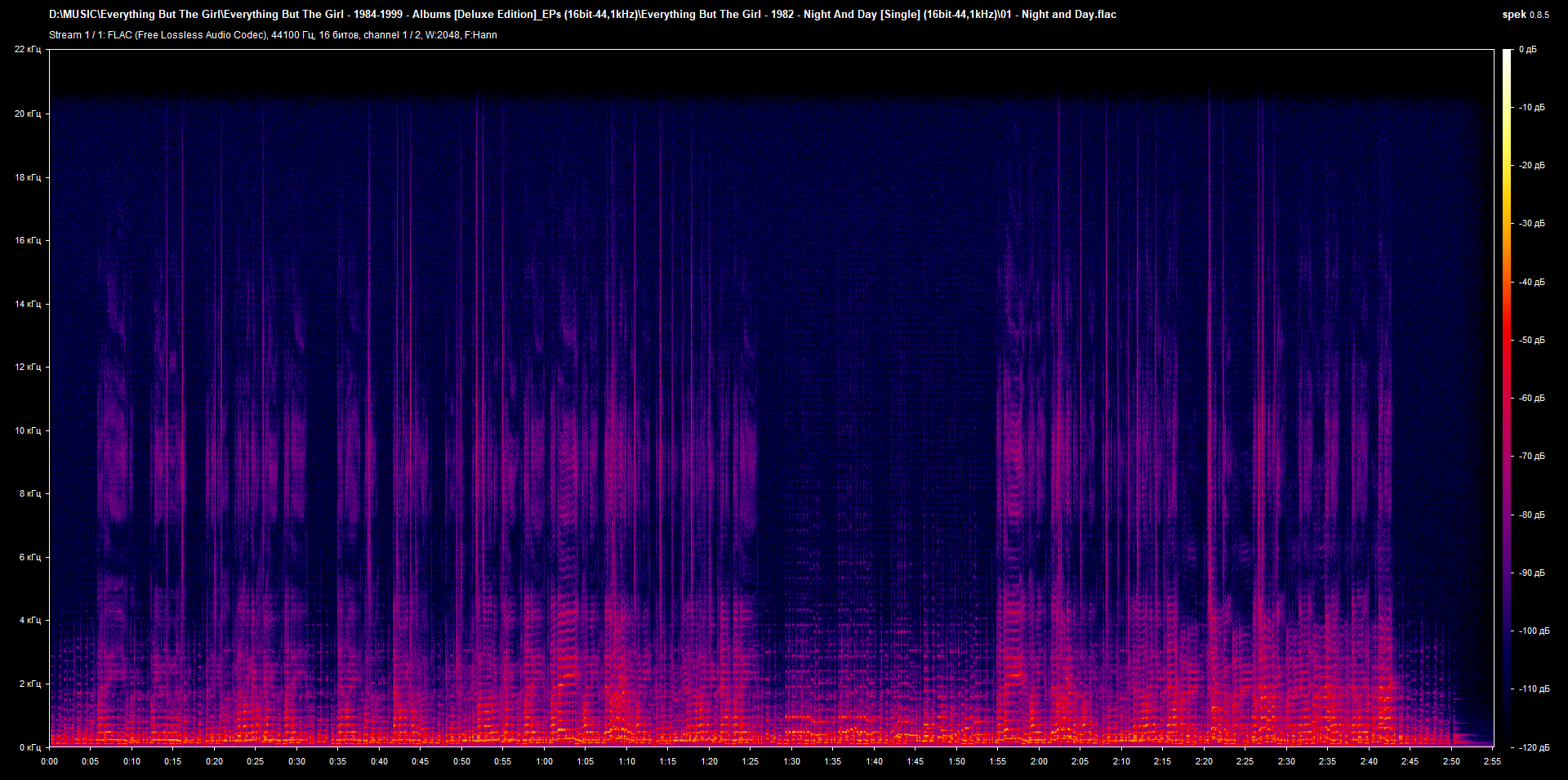
Task: Click the 10 кГц frequency axis label
Action: (28, 430)
